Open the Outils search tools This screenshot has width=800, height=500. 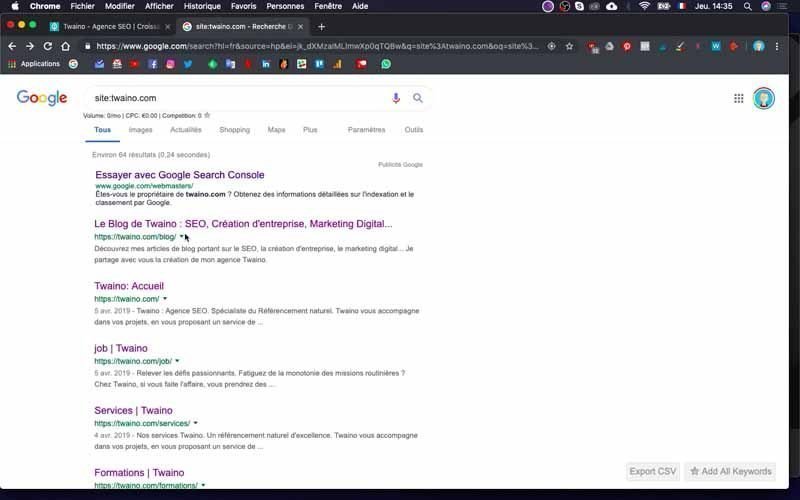pyautogui.click(x=414, y=130)
